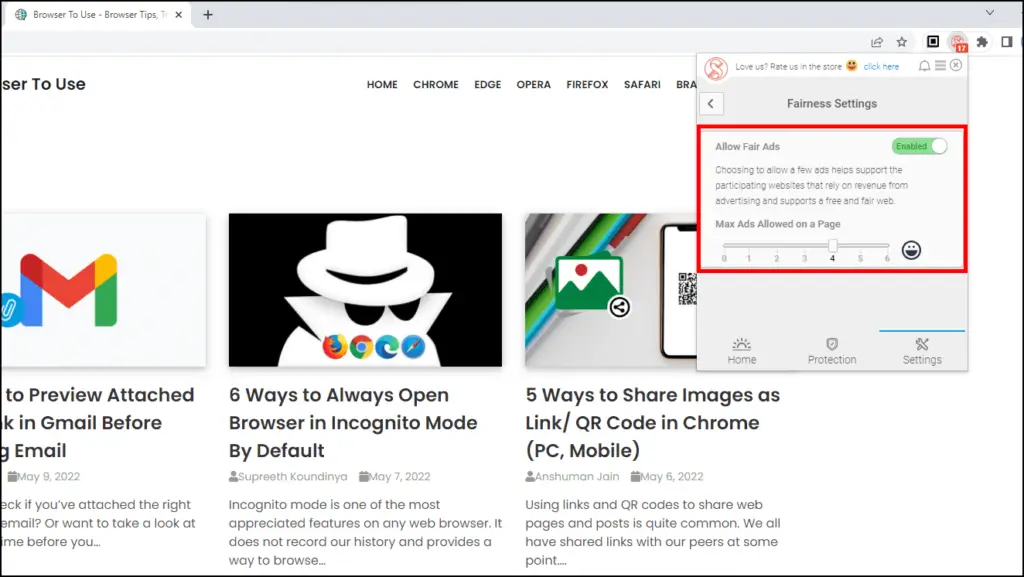The image size is (1024, 577).
Task: Switch to the Home tab in popup
Action: click(x=742, y=351)
